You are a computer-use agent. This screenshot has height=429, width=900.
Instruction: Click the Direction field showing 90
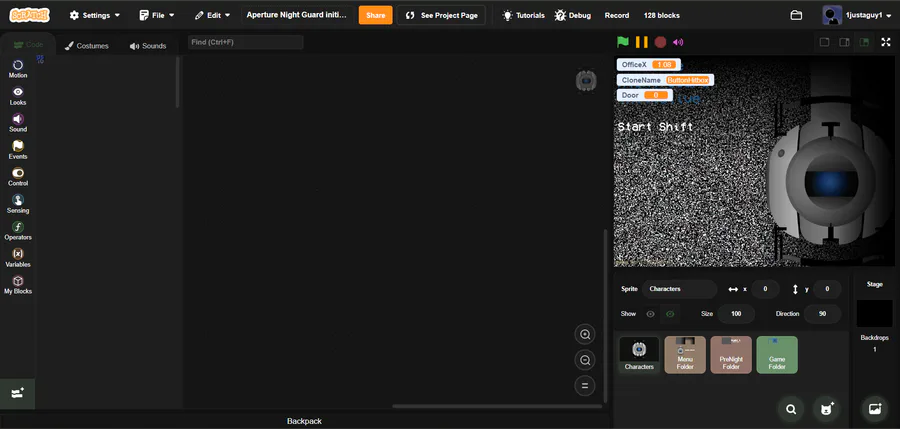point(823,314)
